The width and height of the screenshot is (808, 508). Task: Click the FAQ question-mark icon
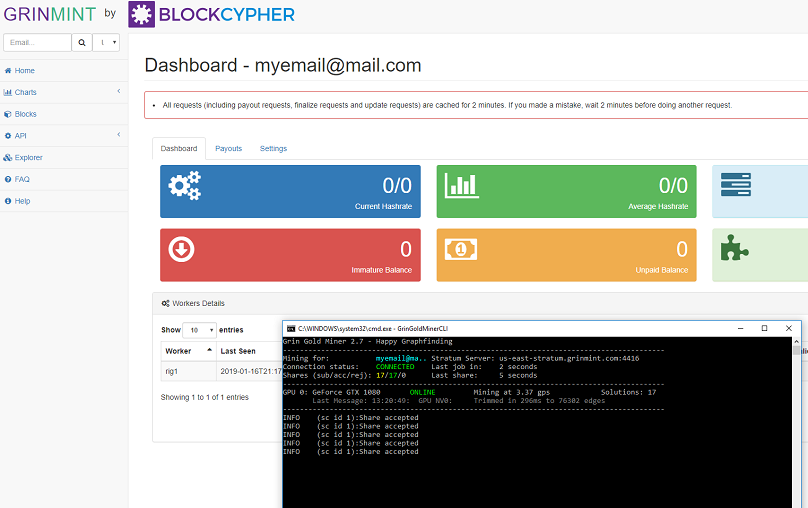tap(8, 179)
